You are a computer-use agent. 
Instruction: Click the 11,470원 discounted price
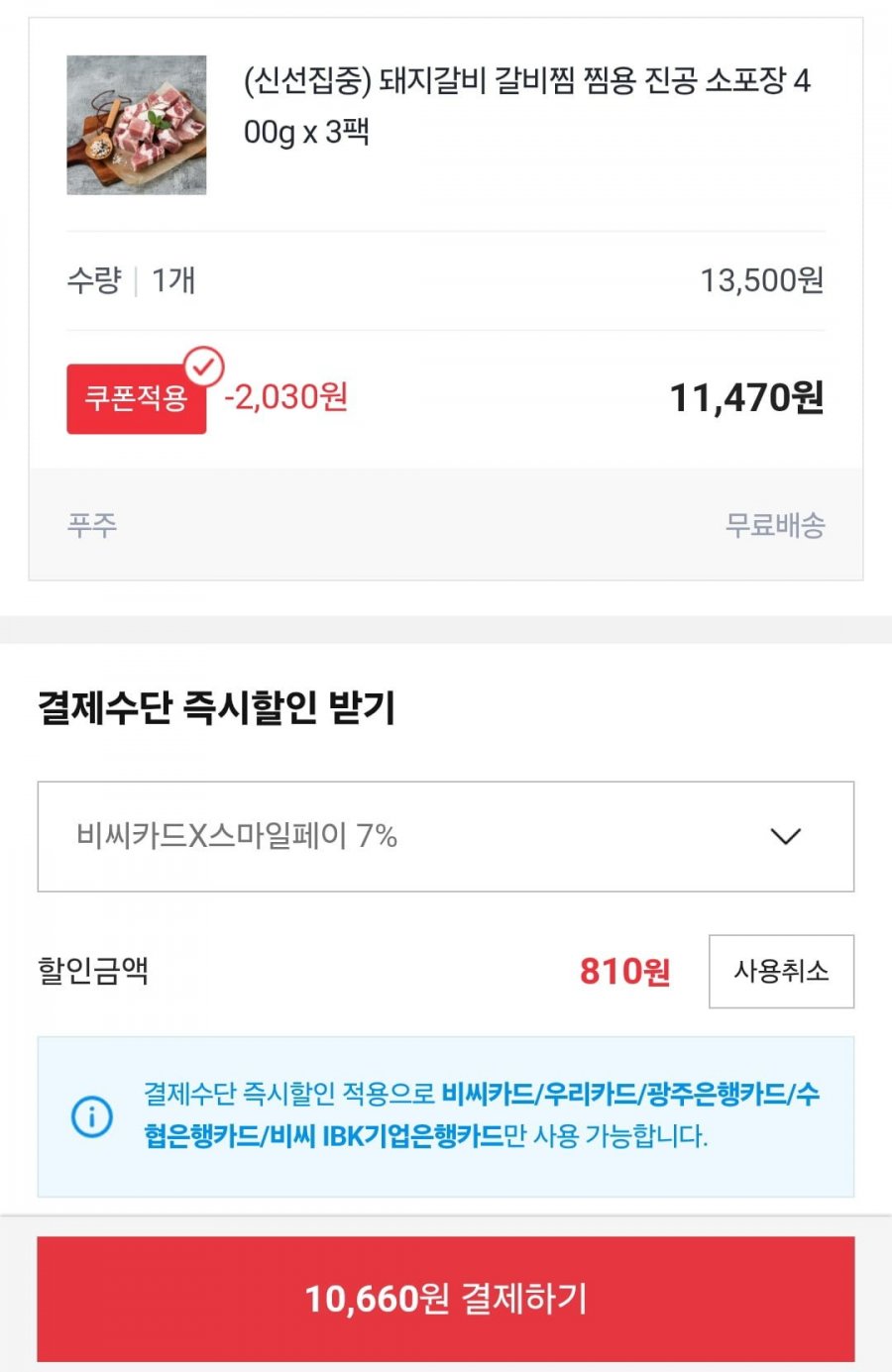click(746, 397)
